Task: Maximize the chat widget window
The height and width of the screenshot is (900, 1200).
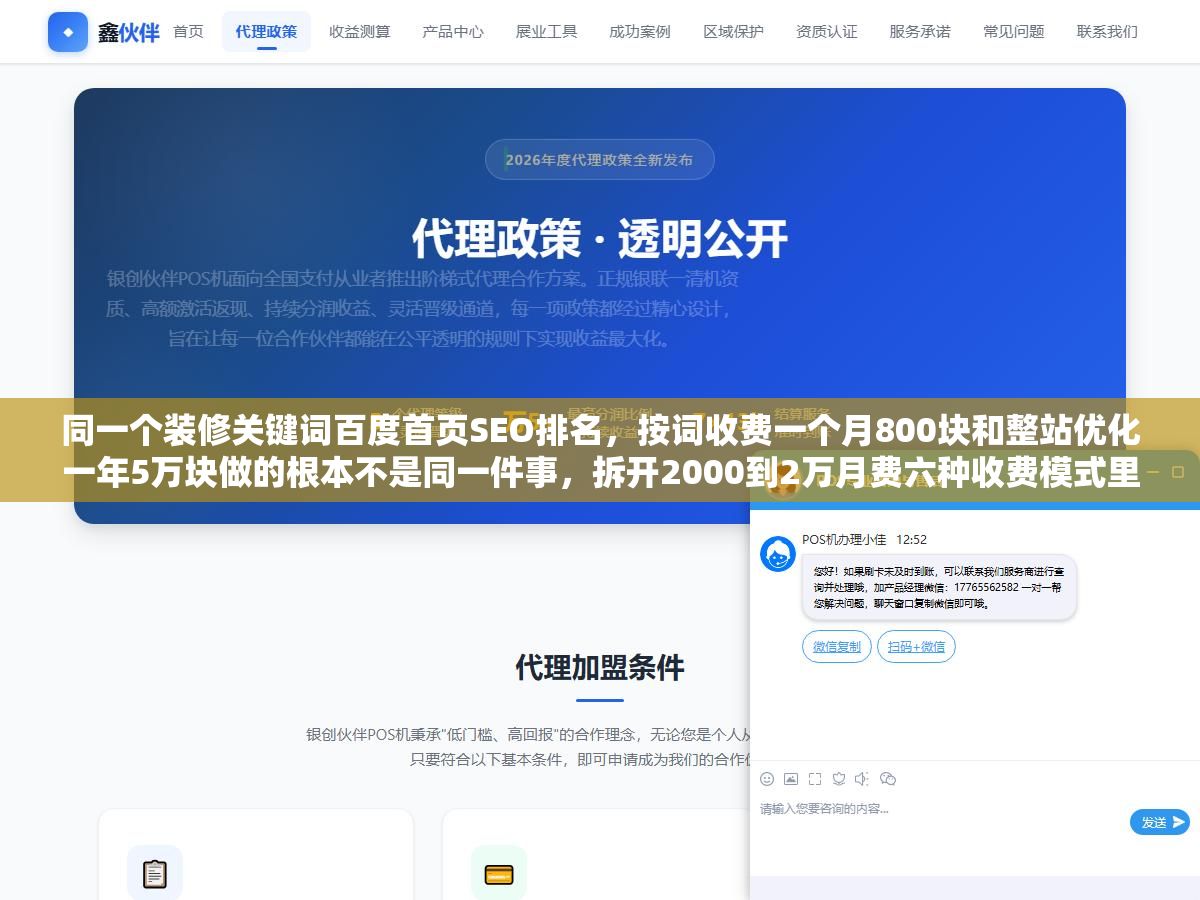Action: point(1179,471)
